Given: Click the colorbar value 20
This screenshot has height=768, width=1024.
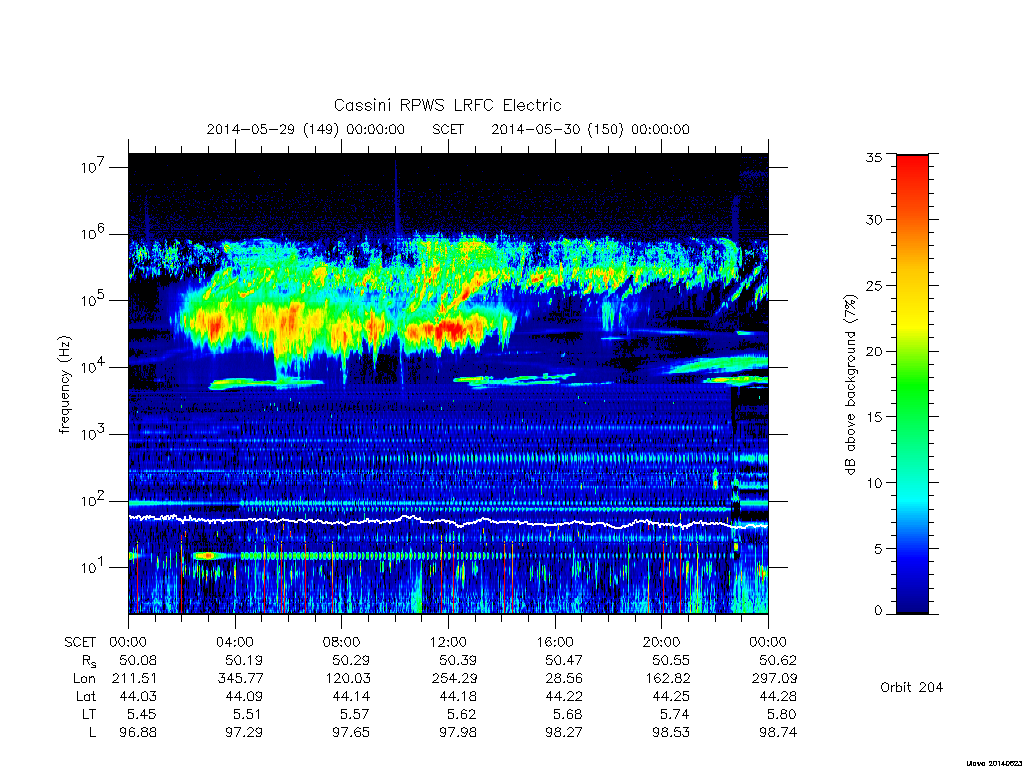Looking at the screenshot, I should (874, 351).
